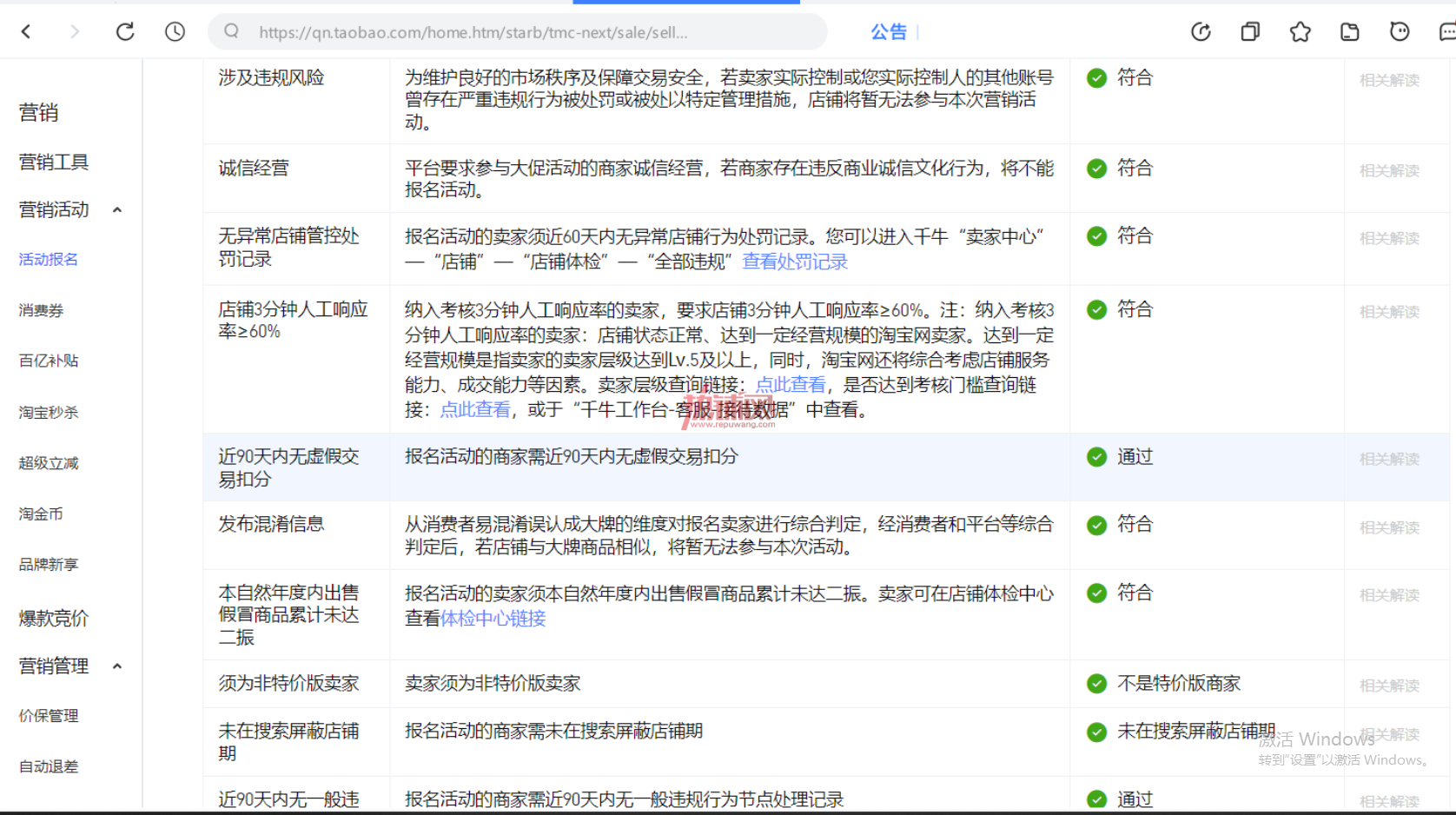
Task: Click the star bookmark icon in the toolbar
Action: tap(1300, 32)
